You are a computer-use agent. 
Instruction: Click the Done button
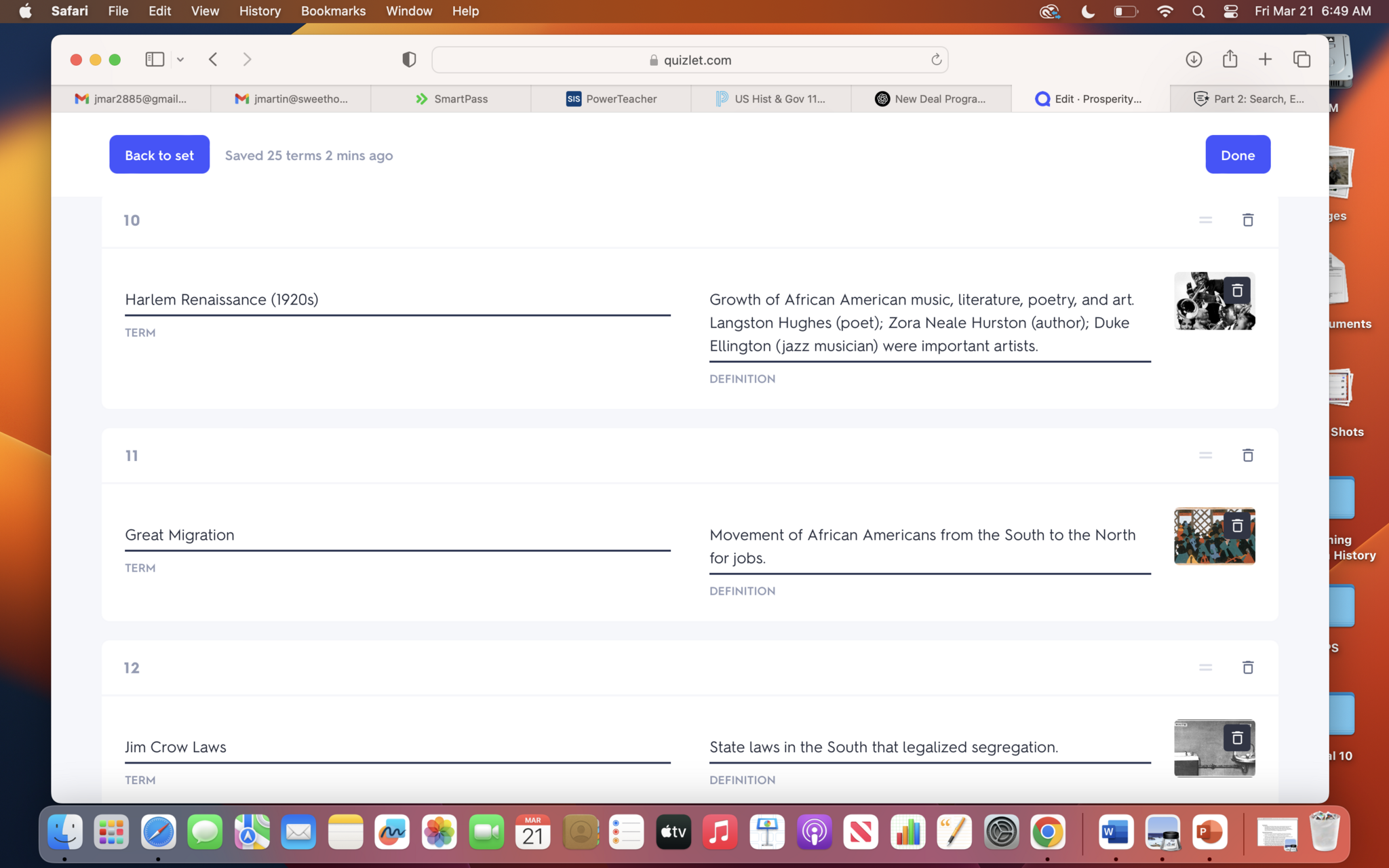1237,155
